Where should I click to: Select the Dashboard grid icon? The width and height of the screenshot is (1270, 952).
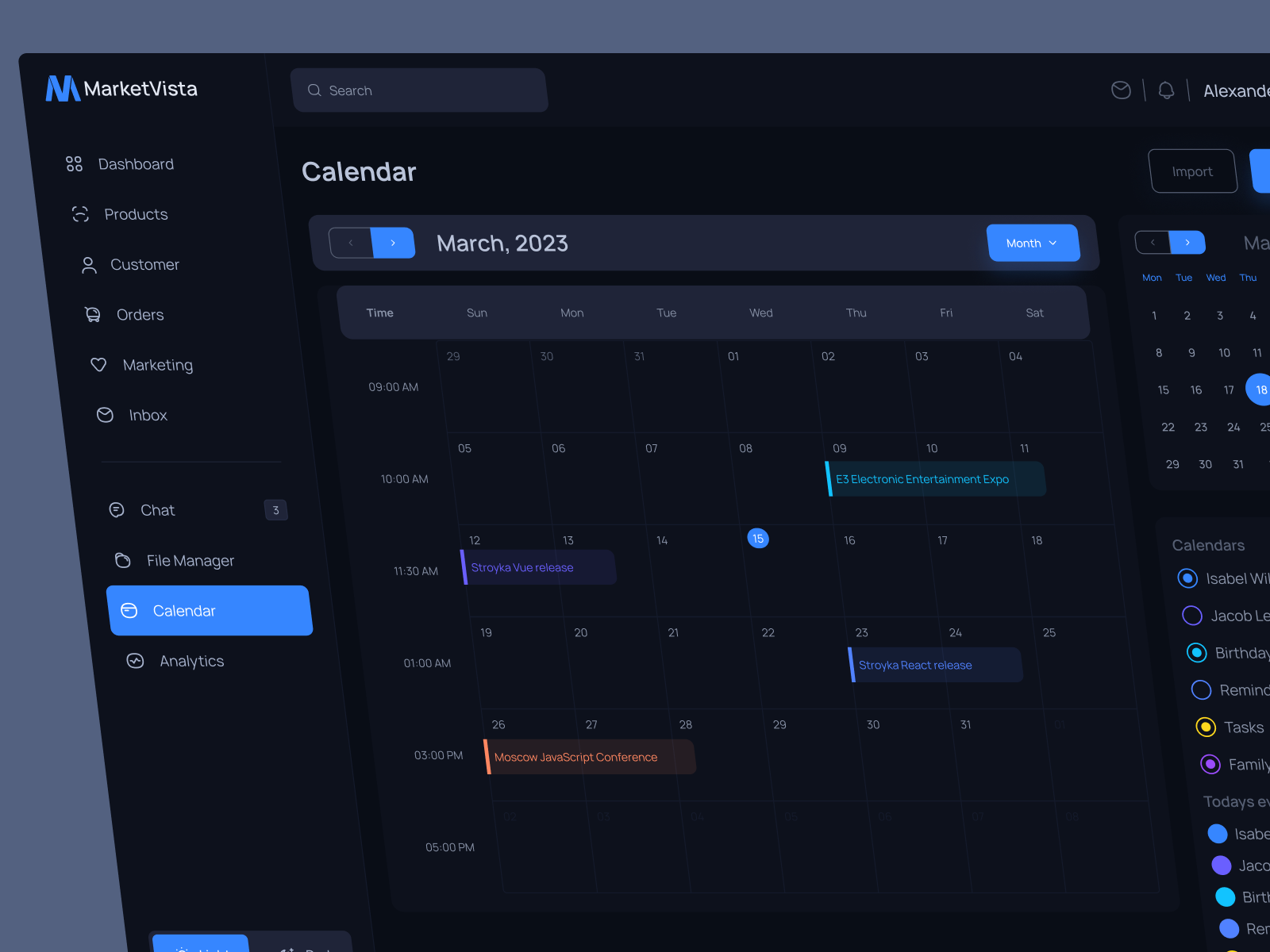coord(75,163)
